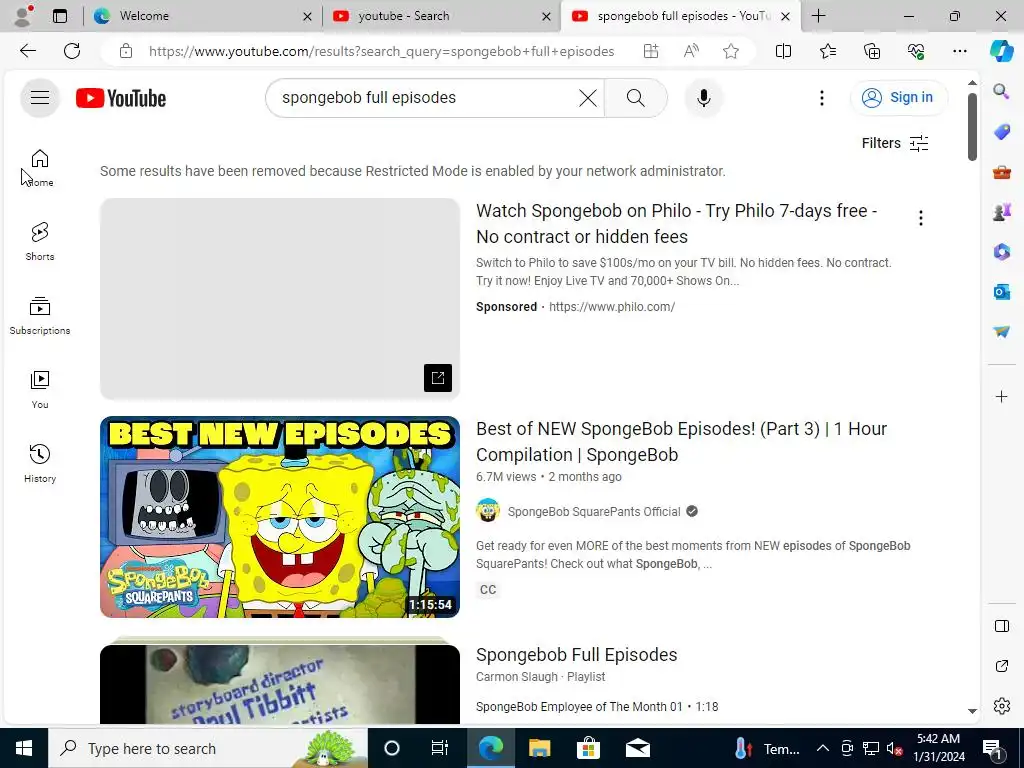This screenshot has width=1024, height=768.
Task: Focus the YouTube search input field
Action: (x=428, y=98)
